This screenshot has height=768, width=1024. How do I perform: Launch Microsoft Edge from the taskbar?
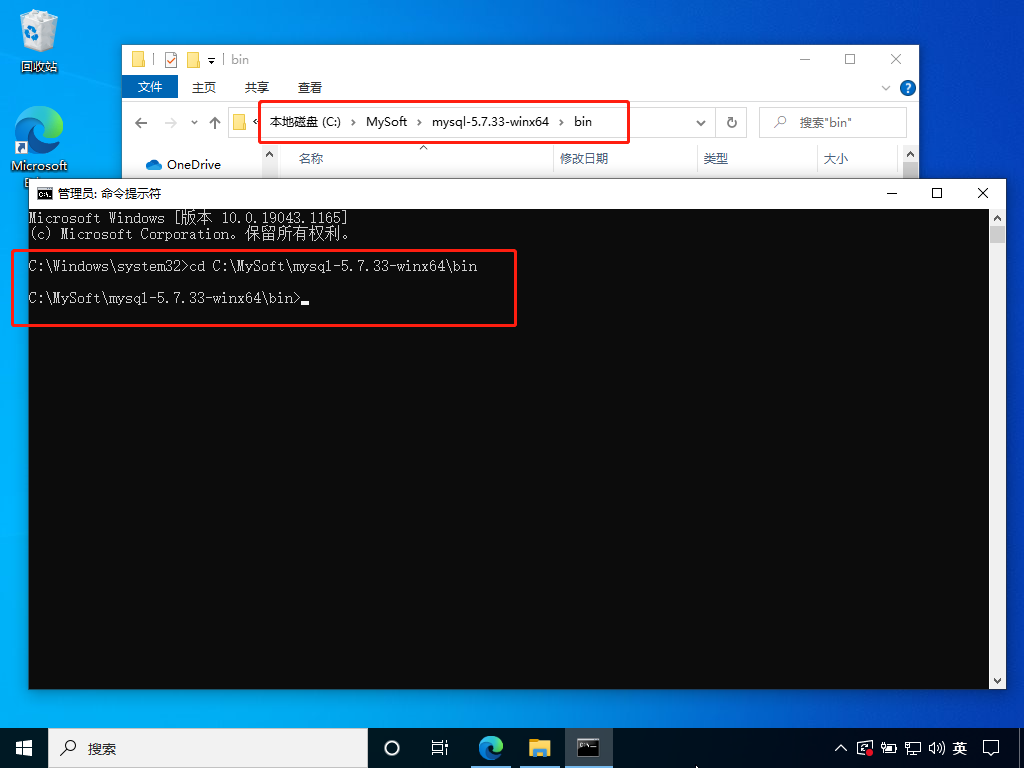tap(490, 748)
